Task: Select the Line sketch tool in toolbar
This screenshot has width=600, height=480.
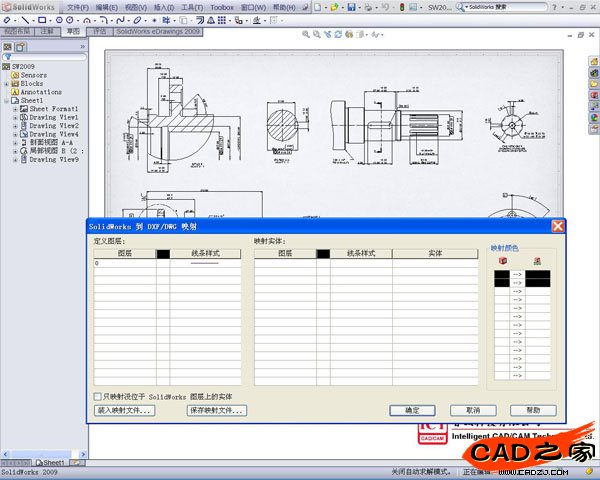Action: click(x=25, y=20)
